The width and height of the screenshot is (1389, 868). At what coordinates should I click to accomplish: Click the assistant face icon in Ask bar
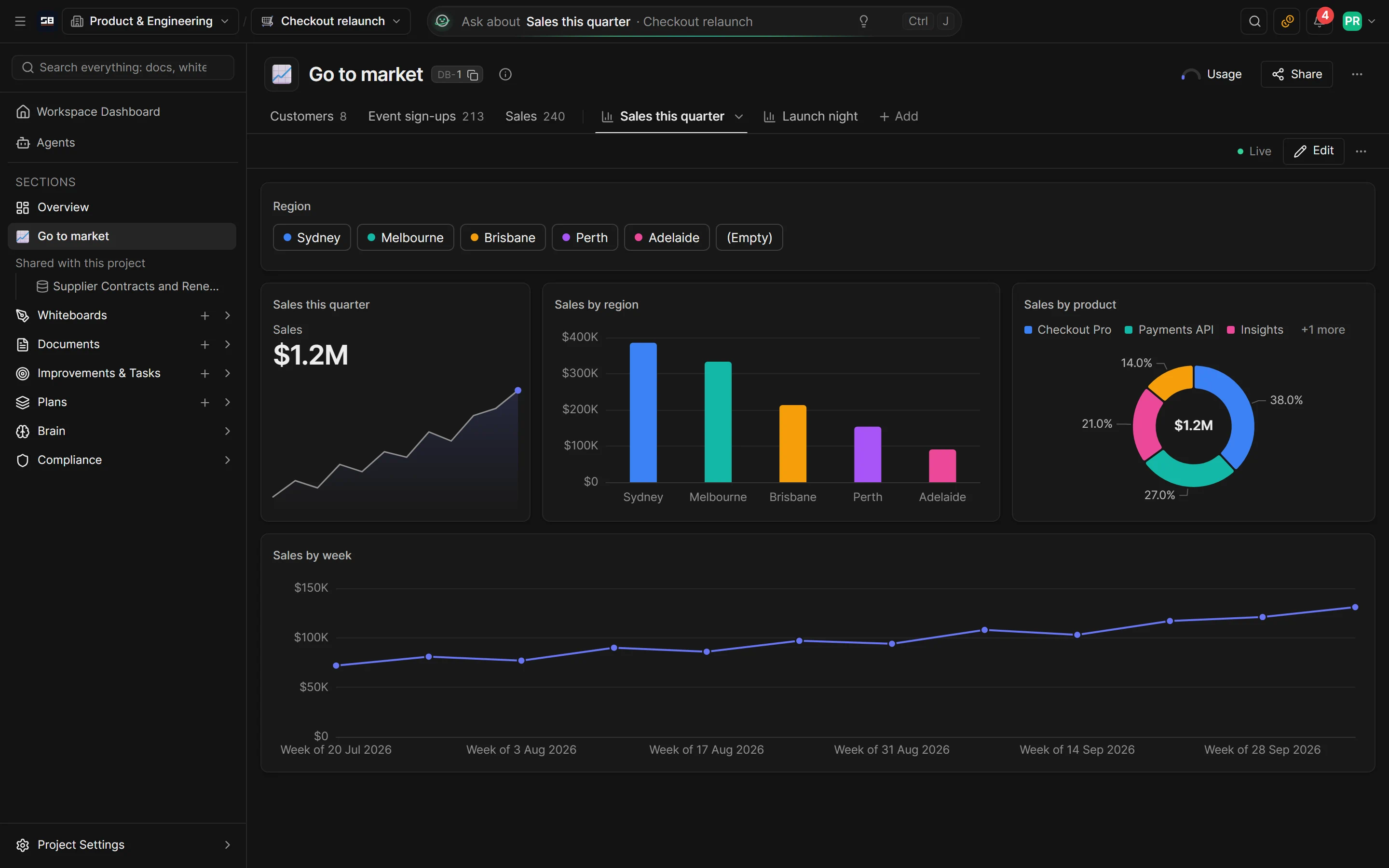click(x=442, y=21)
